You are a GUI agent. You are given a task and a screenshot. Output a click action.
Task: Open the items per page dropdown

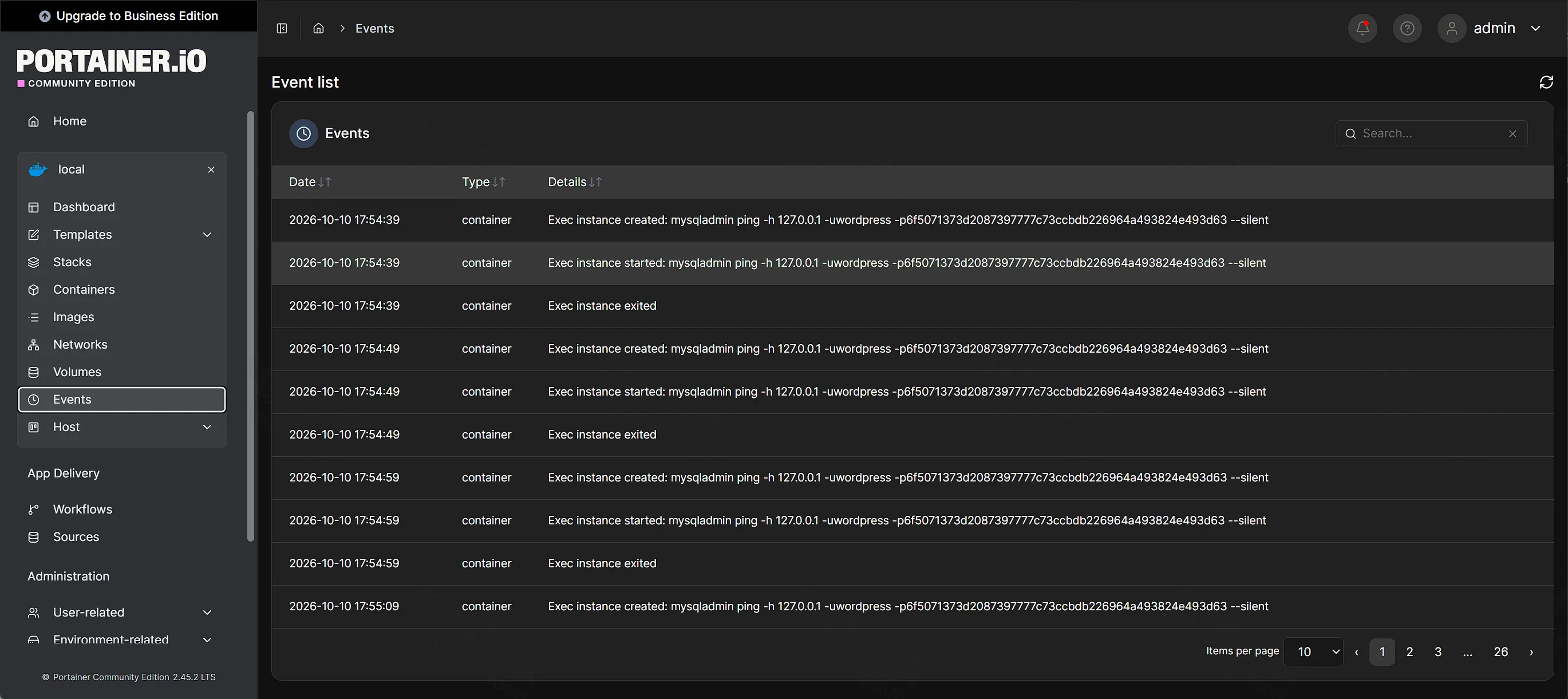1313,651
